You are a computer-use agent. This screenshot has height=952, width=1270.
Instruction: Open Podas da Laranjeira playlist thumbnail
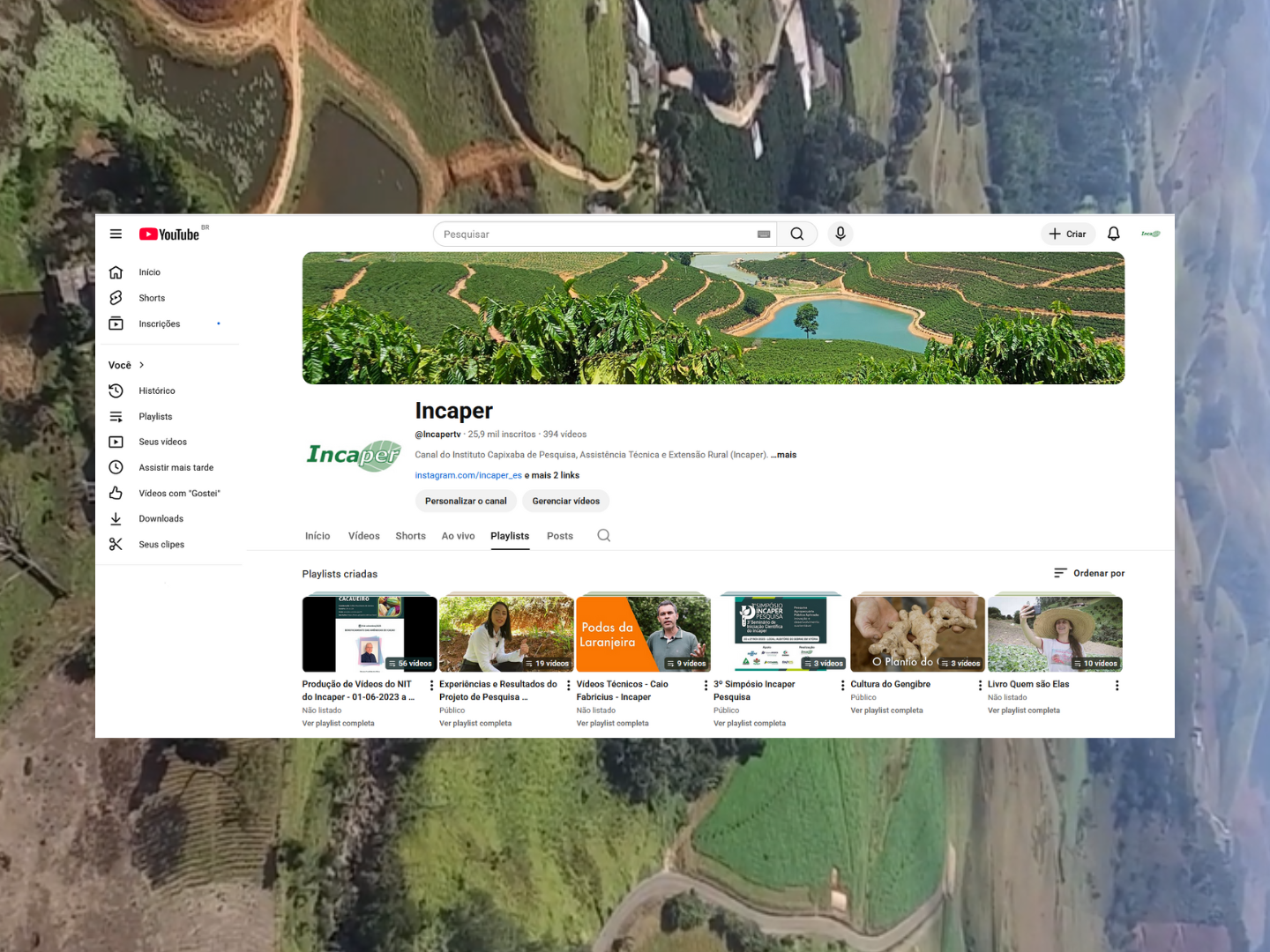point(644,634)
